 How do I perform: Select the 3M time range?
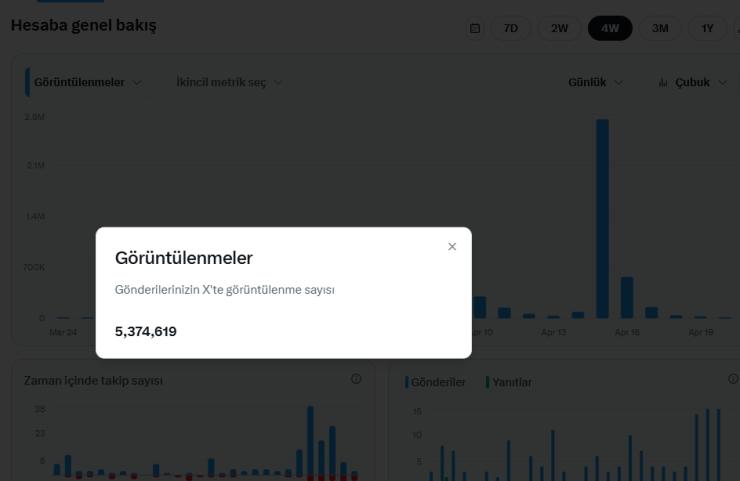pyautogui.click(x=660, y=28)
